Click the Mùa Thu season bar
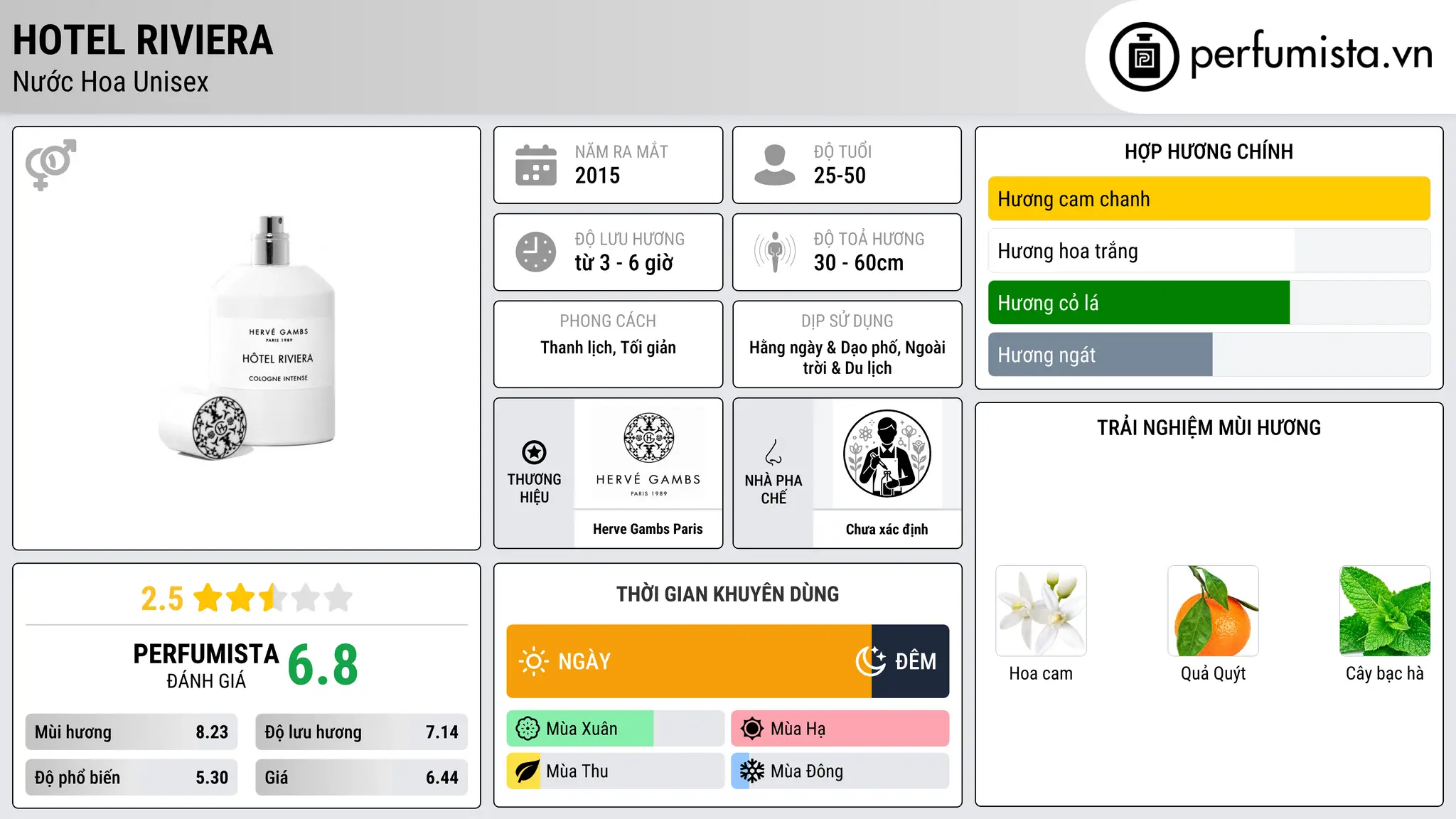Viewport: 1456px width, 819px height. (x=616, y=771)
